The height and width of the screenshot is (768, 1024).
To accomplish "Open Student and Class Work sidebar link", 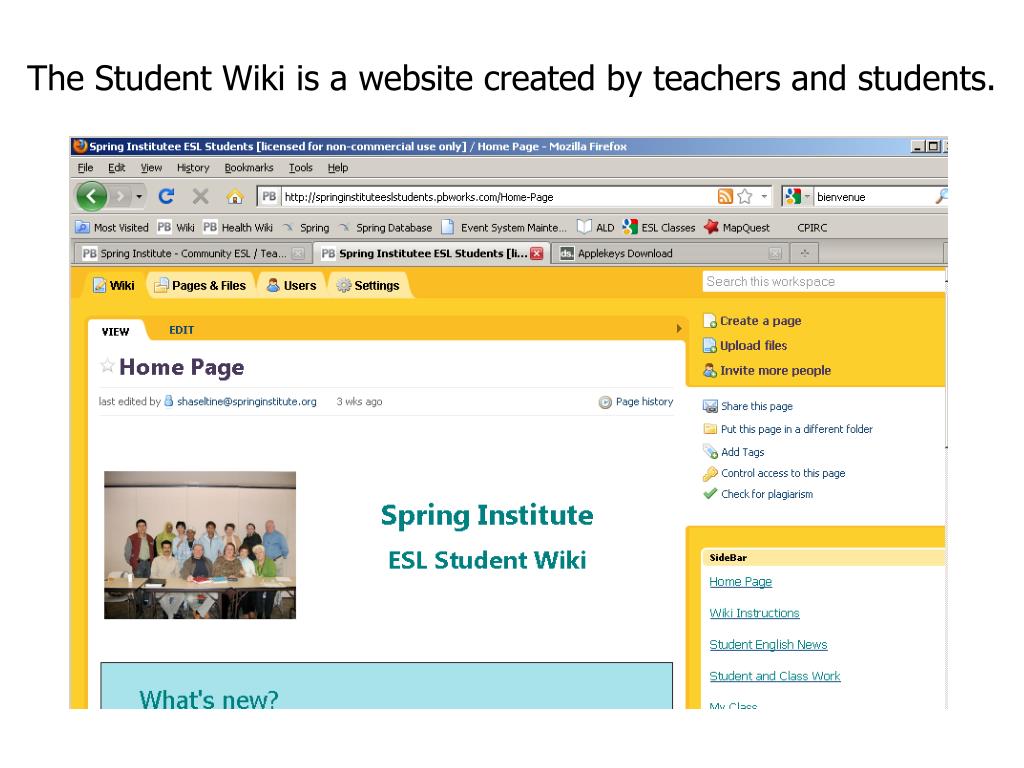I will 775,676.
